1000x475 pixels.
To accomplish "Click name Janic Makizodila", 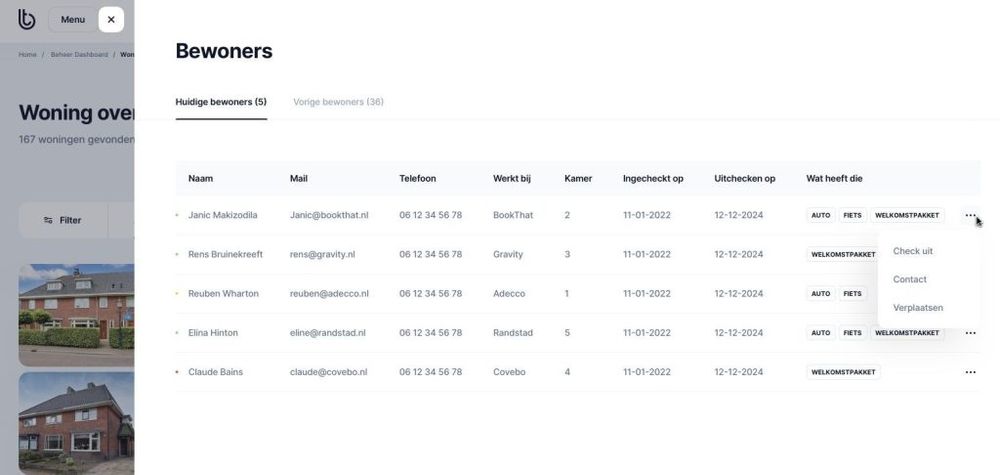I will click(x=223, y=216).
